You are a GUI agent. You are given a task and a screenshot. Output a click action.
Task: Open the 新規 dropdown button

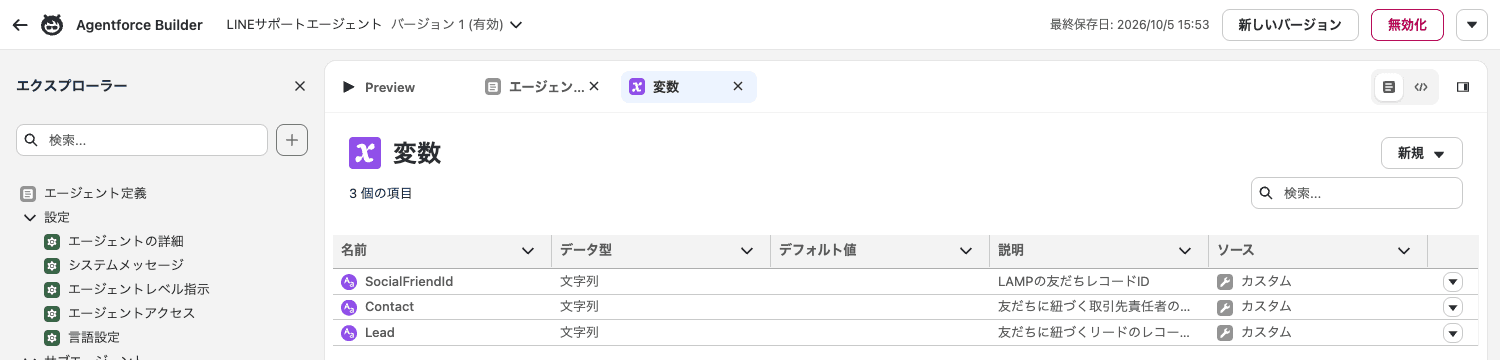tap(1421, 153)
